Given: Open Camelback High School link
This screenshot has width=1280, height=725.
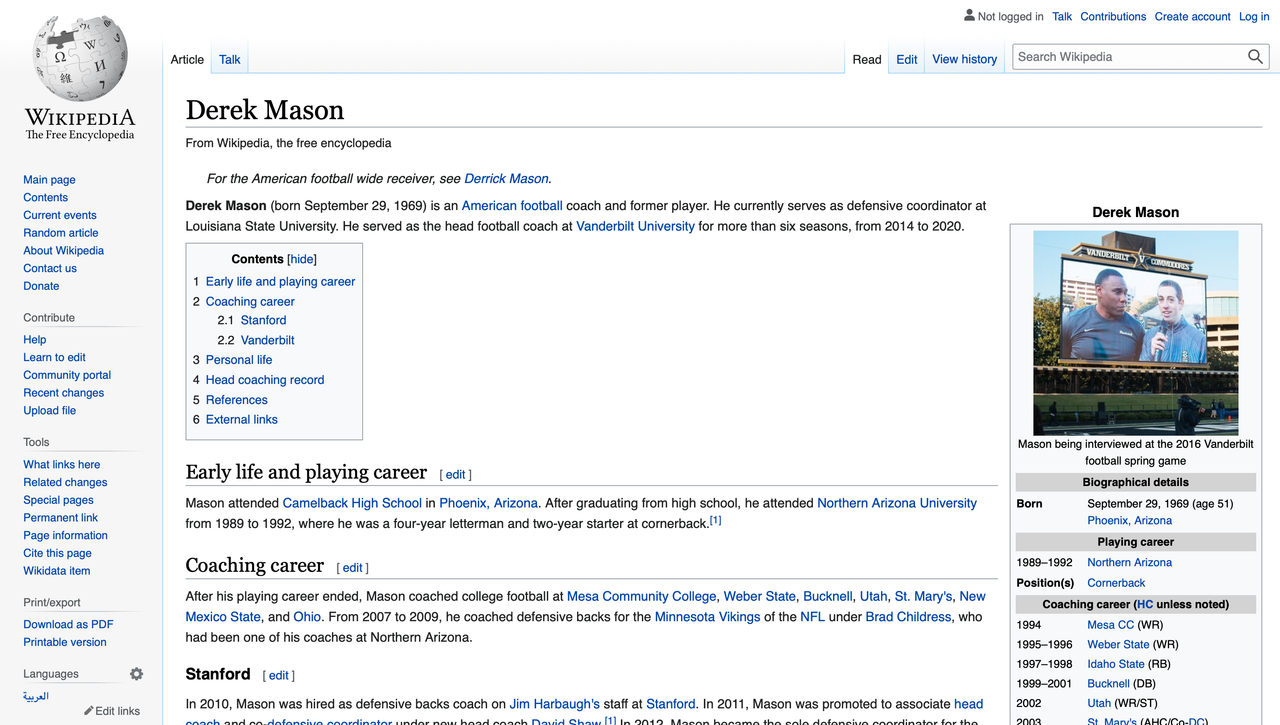Looking at the screenshot, I should coord(352,503).
